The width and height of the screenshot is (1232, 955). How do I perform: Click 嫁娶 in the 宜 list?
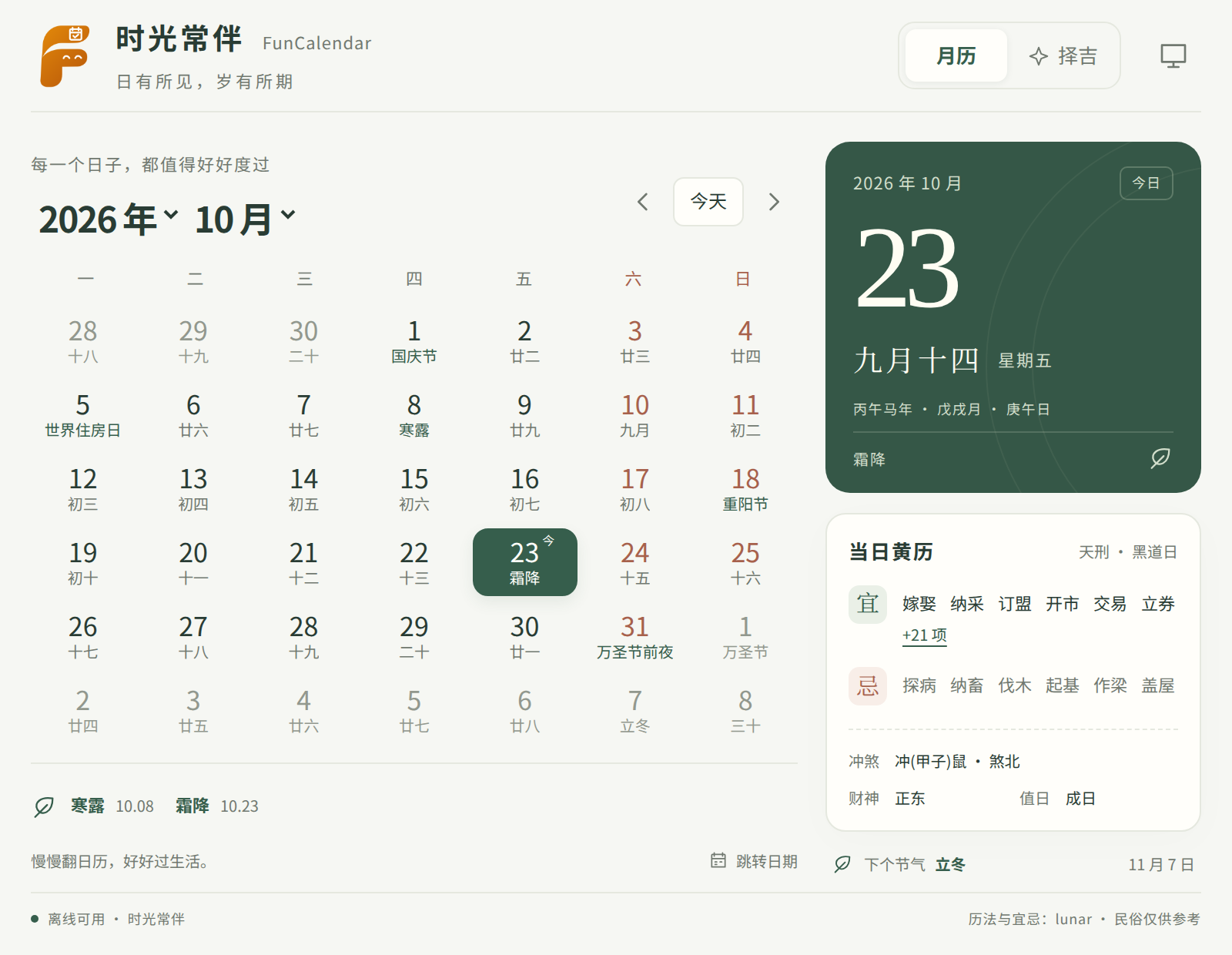tap(919, 604)
